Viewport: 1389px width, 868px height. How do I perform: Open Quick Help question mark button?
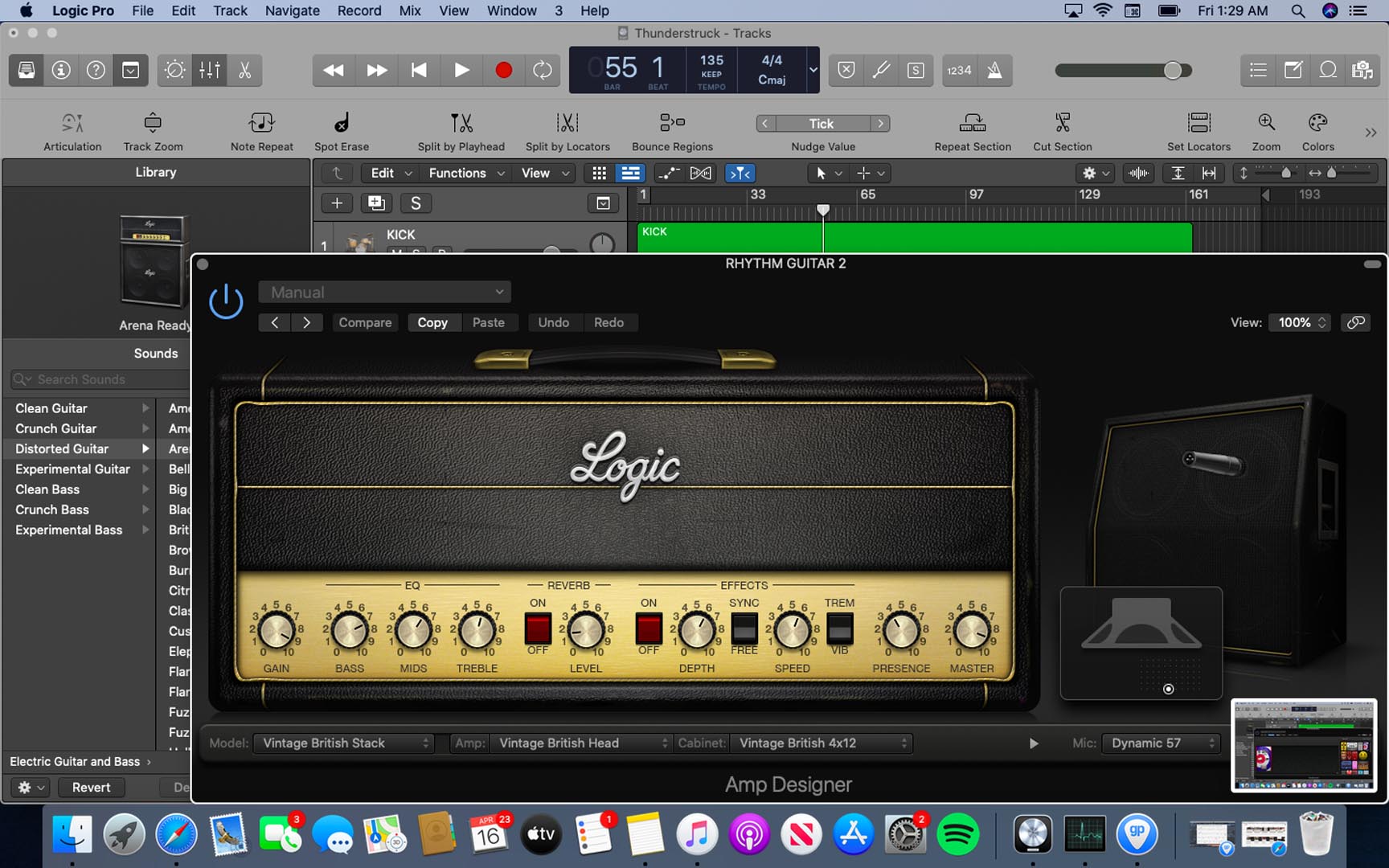click(x=96, y=70)
